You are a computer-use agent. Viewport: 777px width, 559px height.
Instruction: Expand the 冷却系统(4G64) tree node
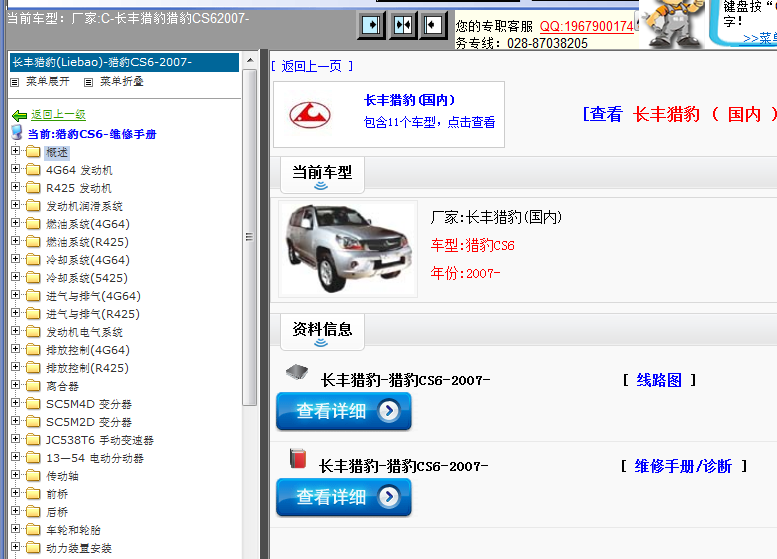click(x=15, y=259)
